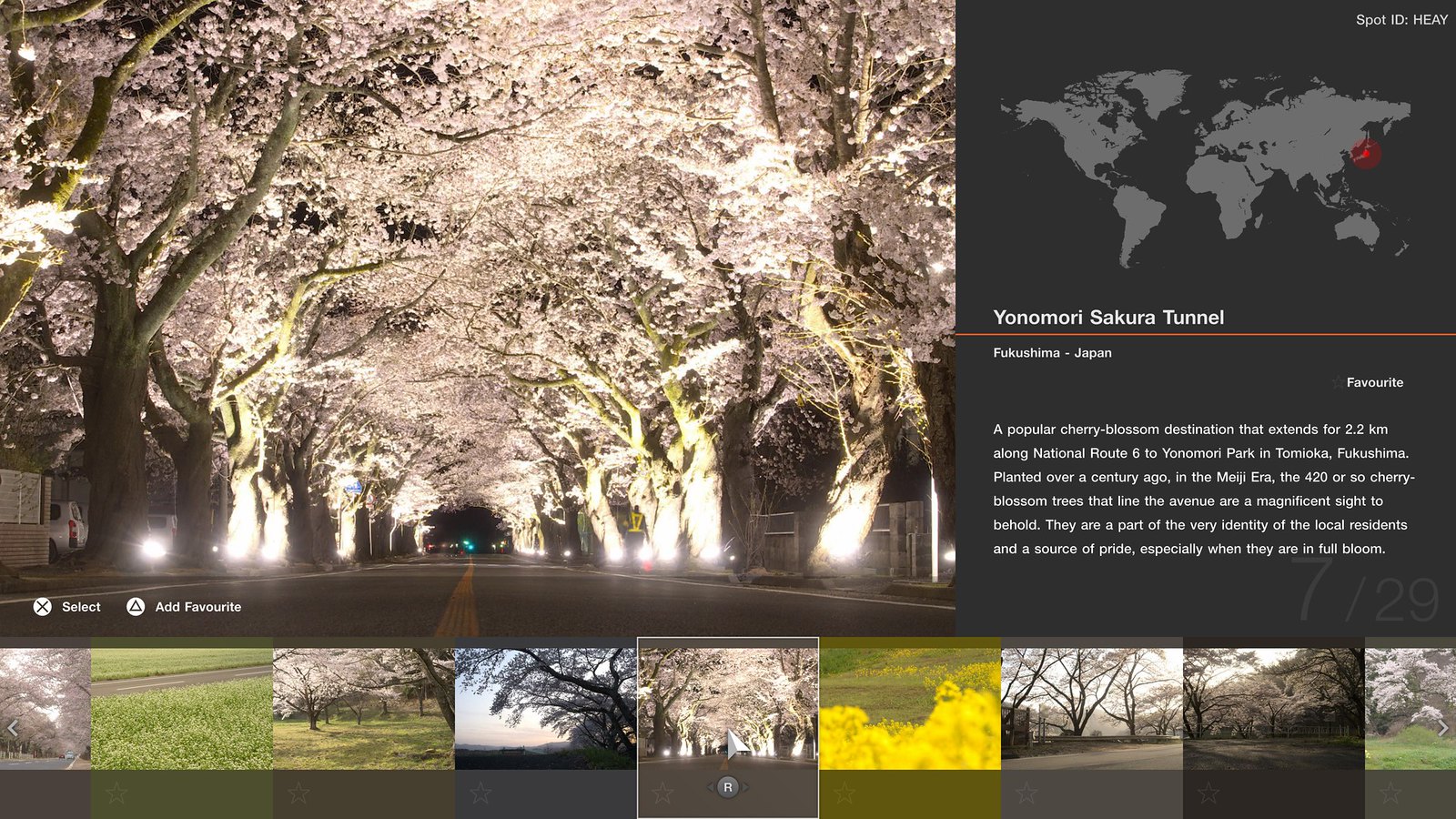Click the Yonomori Sakura Tunnel title
Image resolution: width=1456 pixels, height=819 pixels.
coord(1108,318)
